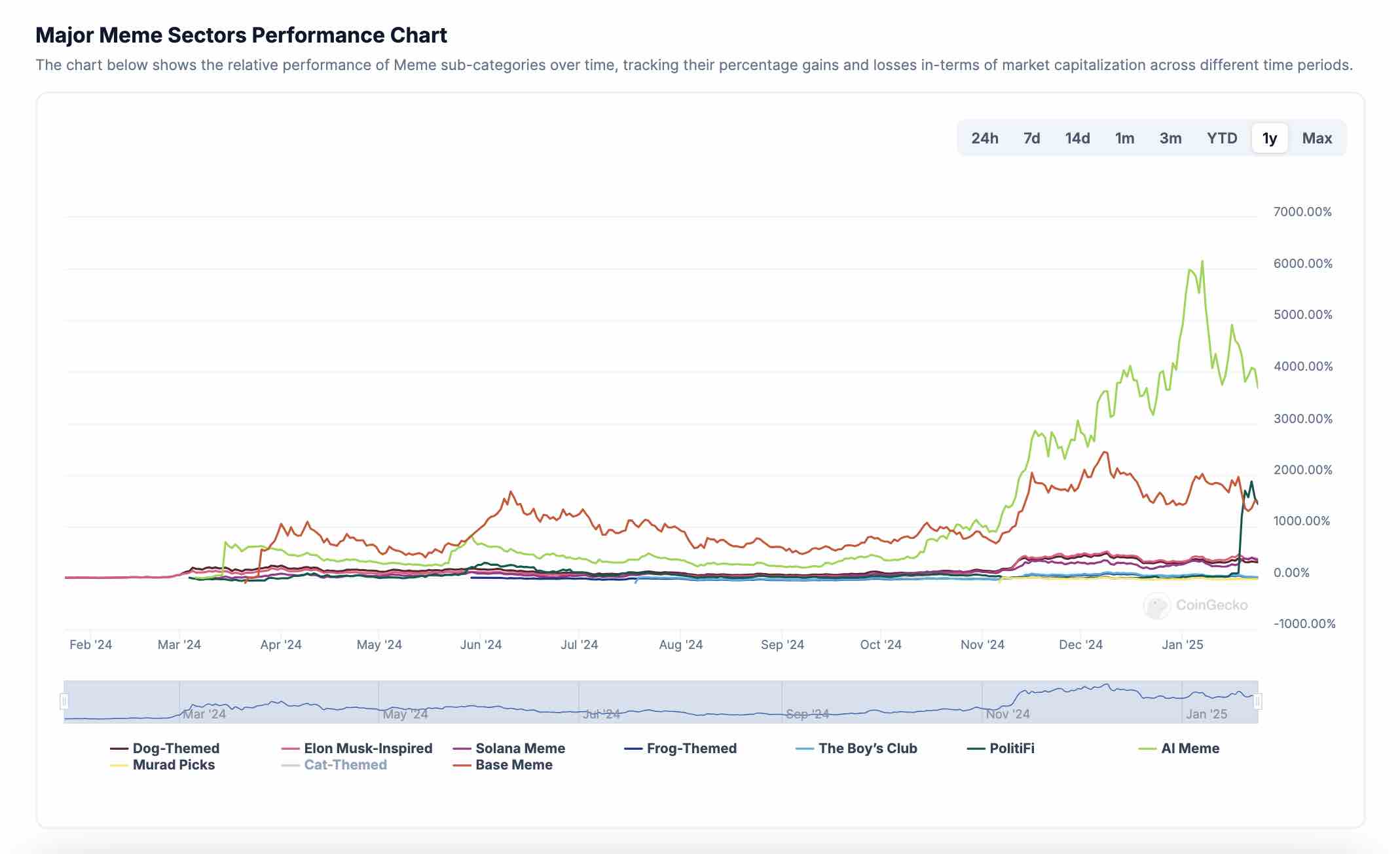Viewport: 1400px width, 854px height.
Task: Select the YTD range tab
Action: 1222,138
